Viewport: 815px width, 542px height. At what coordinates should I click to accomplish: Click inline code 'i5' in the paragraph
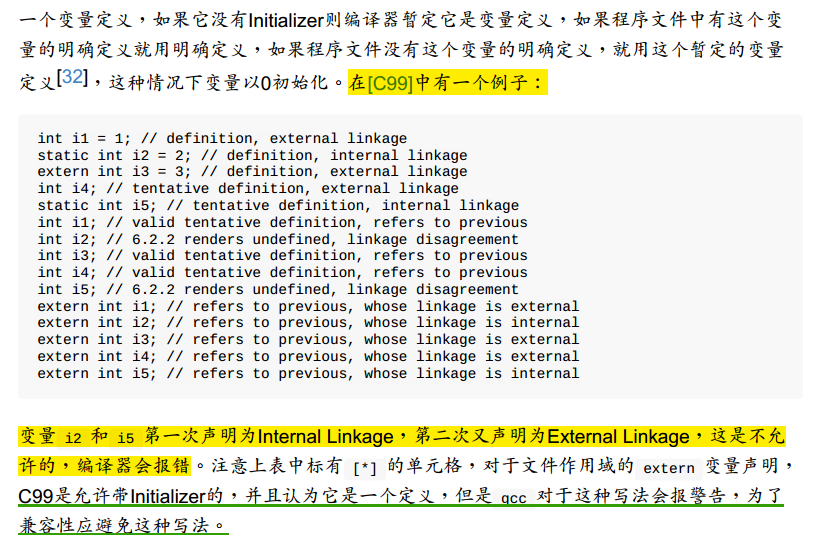[126, 438]
